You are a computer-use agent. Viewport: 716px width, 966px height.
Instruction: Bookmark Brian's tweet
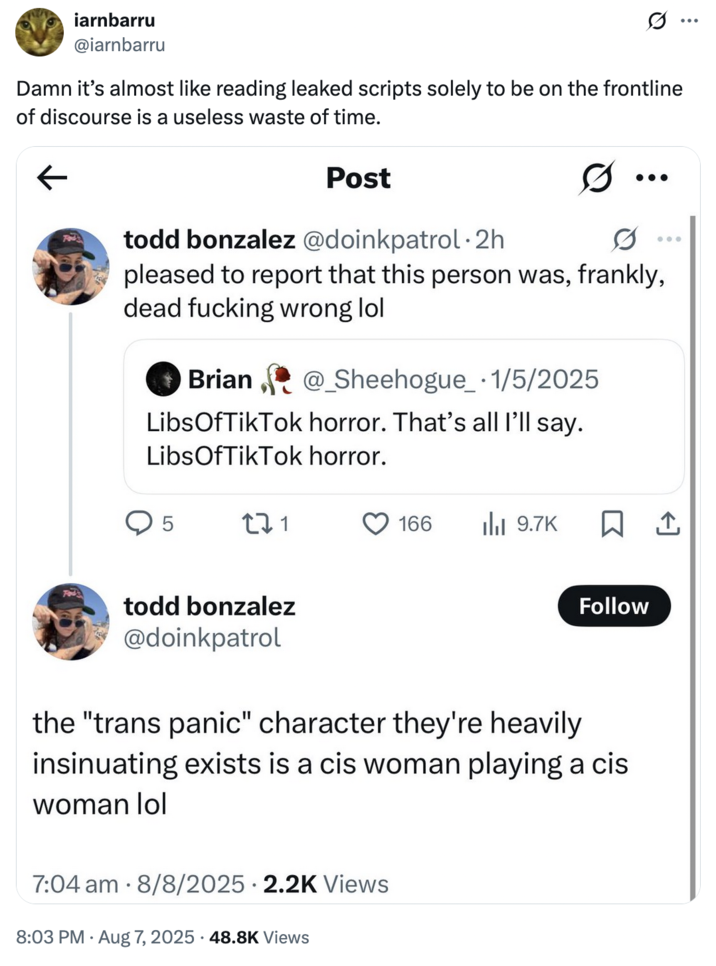click(x=613, y=523)
